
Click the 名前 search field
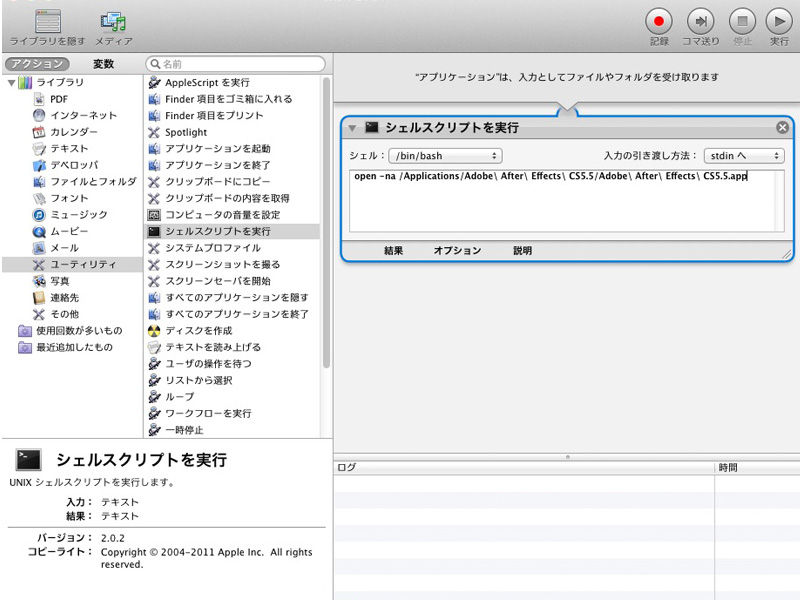point(240,64)
